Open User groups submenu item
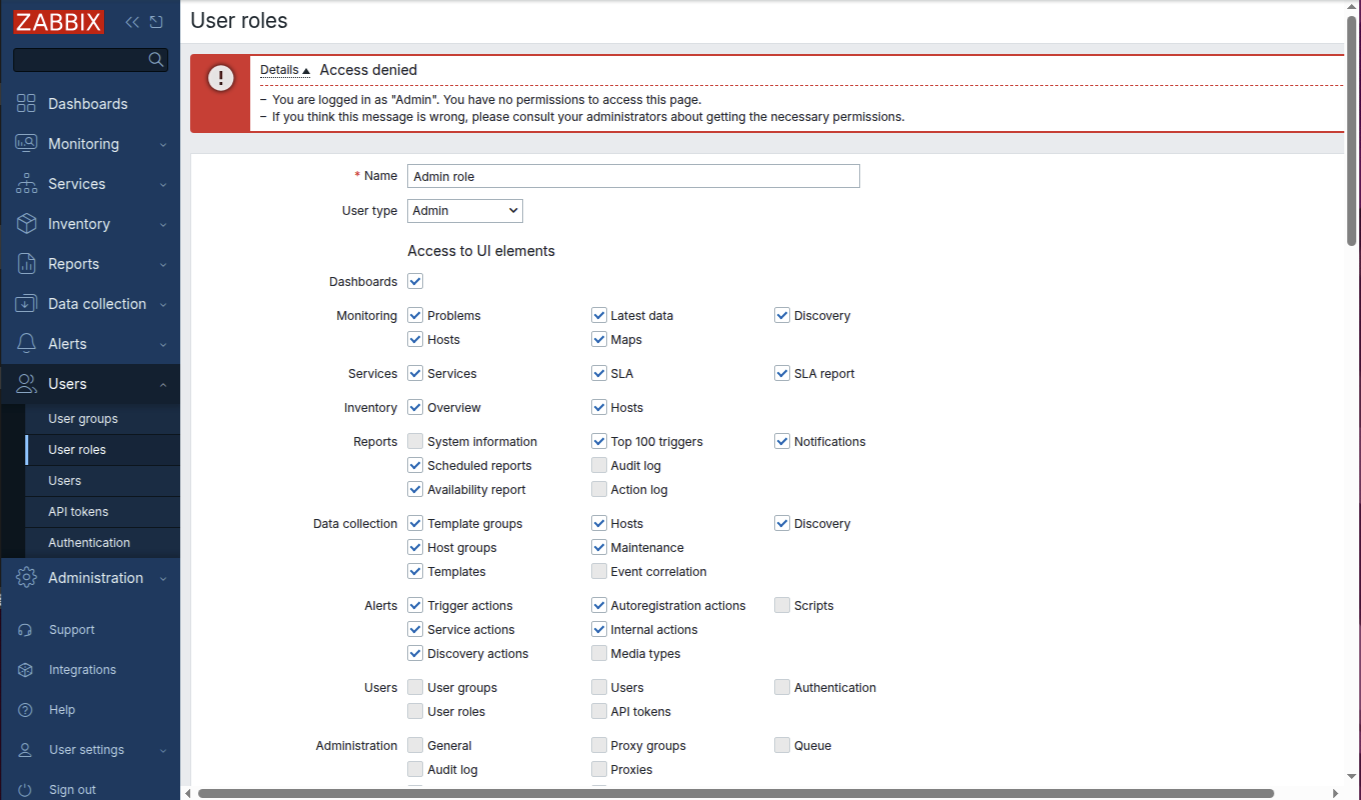Screen dimensions: 1361x800 pos(83,419)
